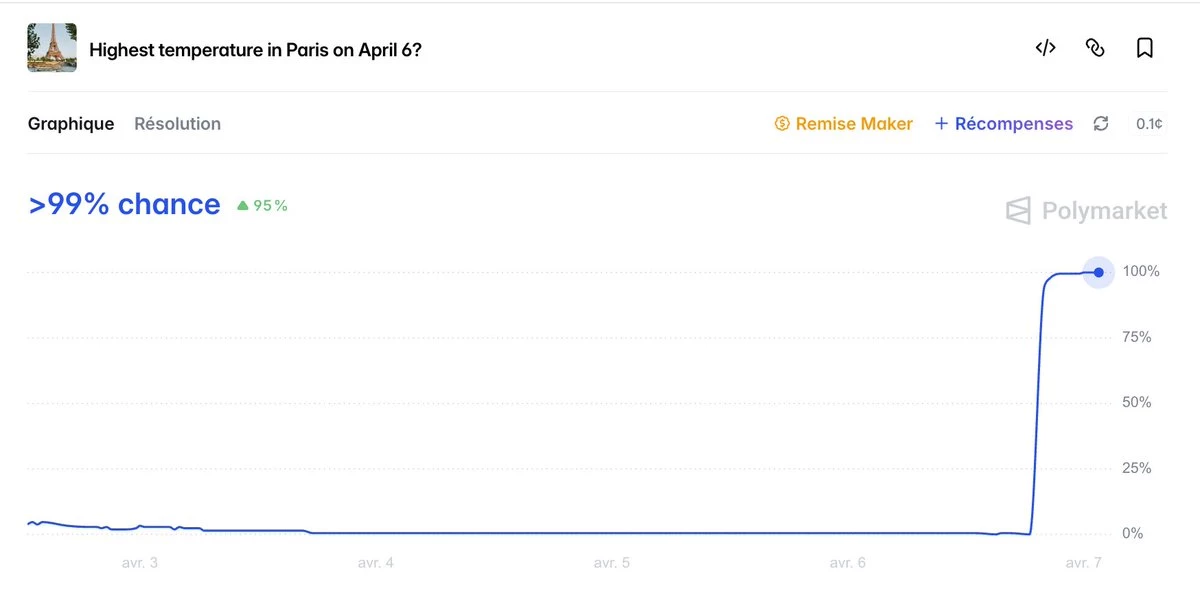Bookmark this Paris temperature market
Image resolution: width=1200 pixels, height=593 pixels.
pos(1145,48)
